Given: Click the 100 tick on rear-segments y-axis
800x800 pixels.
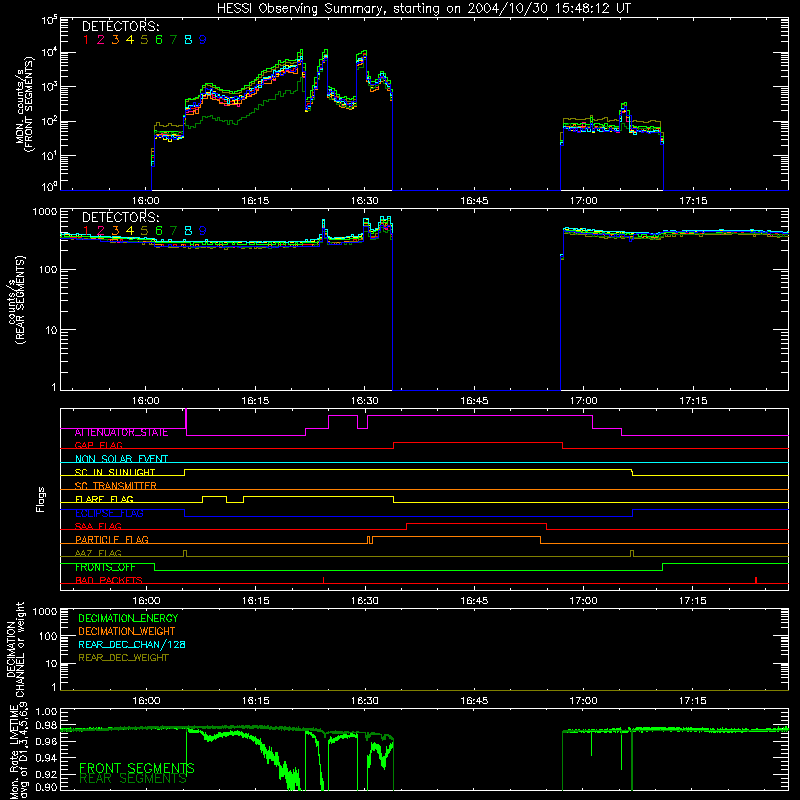Looking at the screenshot, I should pyautogui.click(x=48, y=269).
